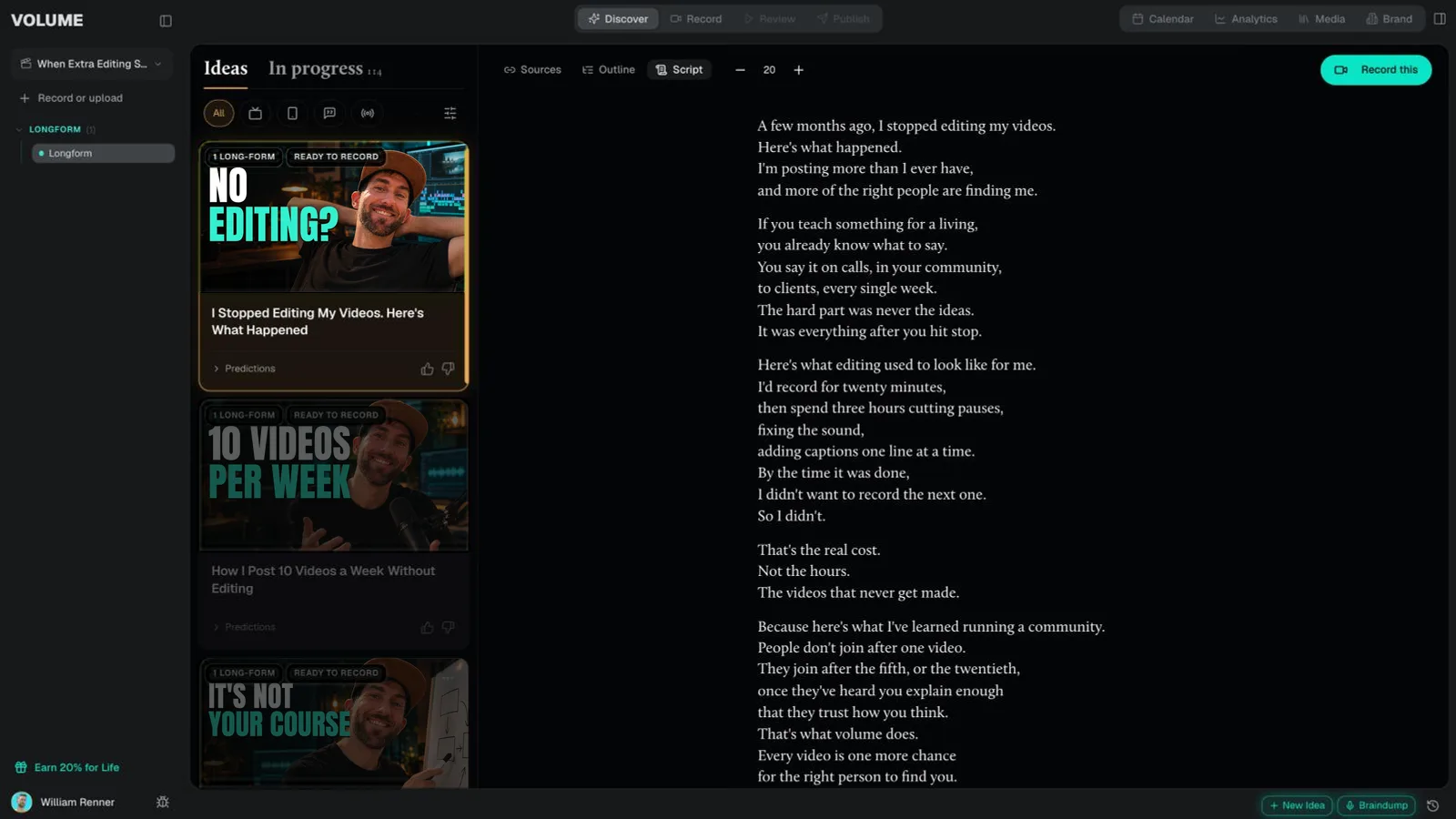The height and width of the screenshot is (819, 1456).
Task: Click title 'How I Post 10 Videos a Week Without Editing'
Action: [323, 580]
